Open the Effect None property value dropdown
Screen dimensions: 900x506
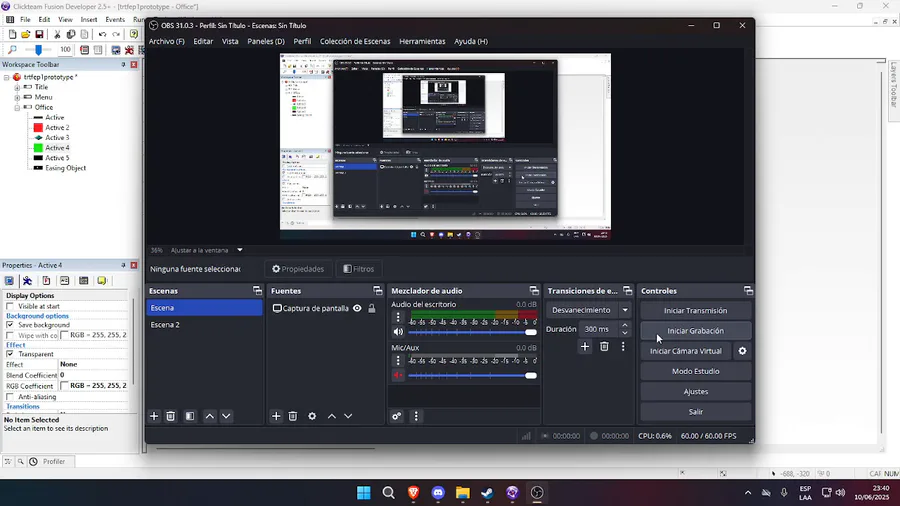92,364
